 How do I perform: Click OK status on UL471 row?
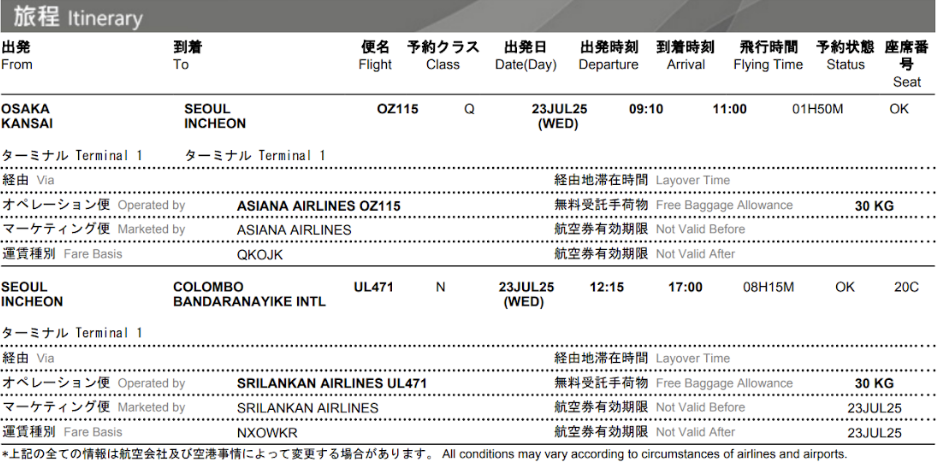[845, 287]
